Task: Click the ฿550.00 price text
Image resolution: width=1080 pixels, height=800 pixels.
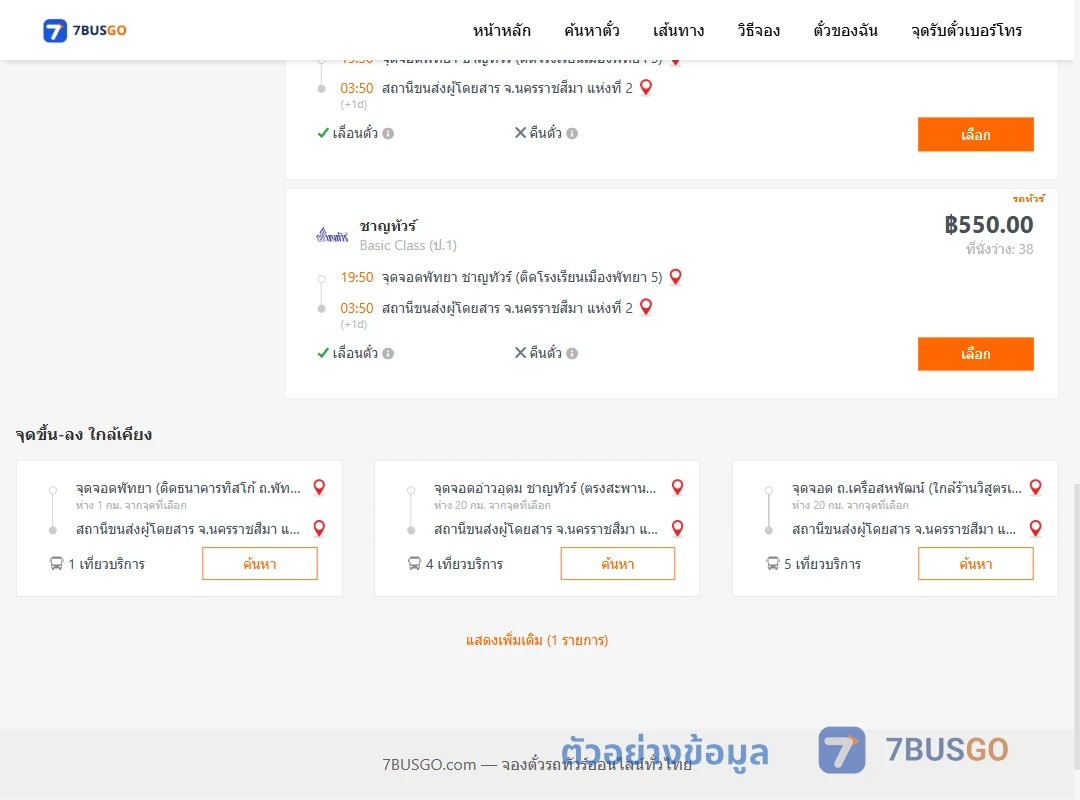Action: (988, 225)
